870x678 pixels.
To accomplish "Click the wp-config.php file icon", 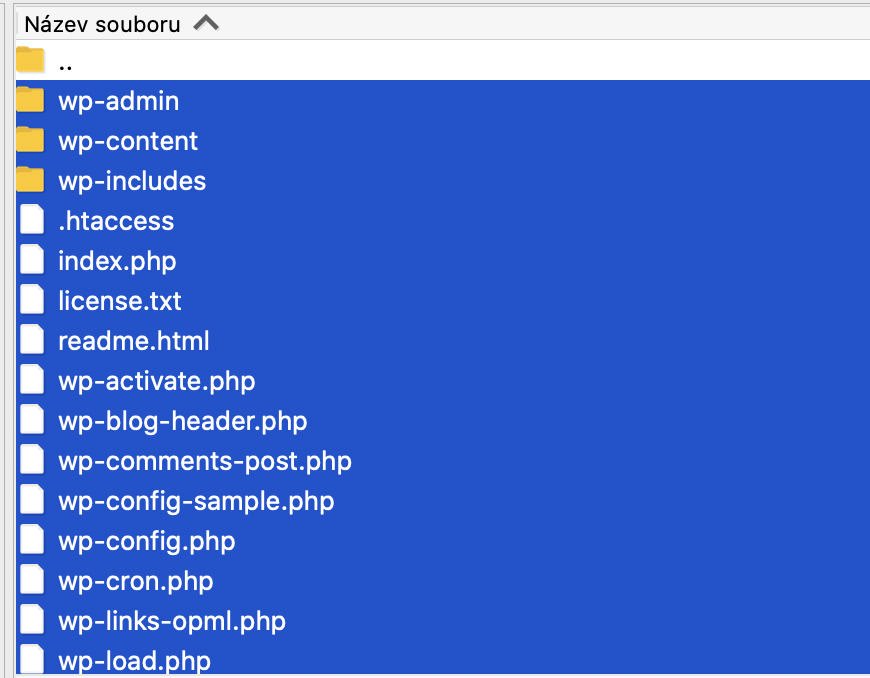I will tap(32, 540).
